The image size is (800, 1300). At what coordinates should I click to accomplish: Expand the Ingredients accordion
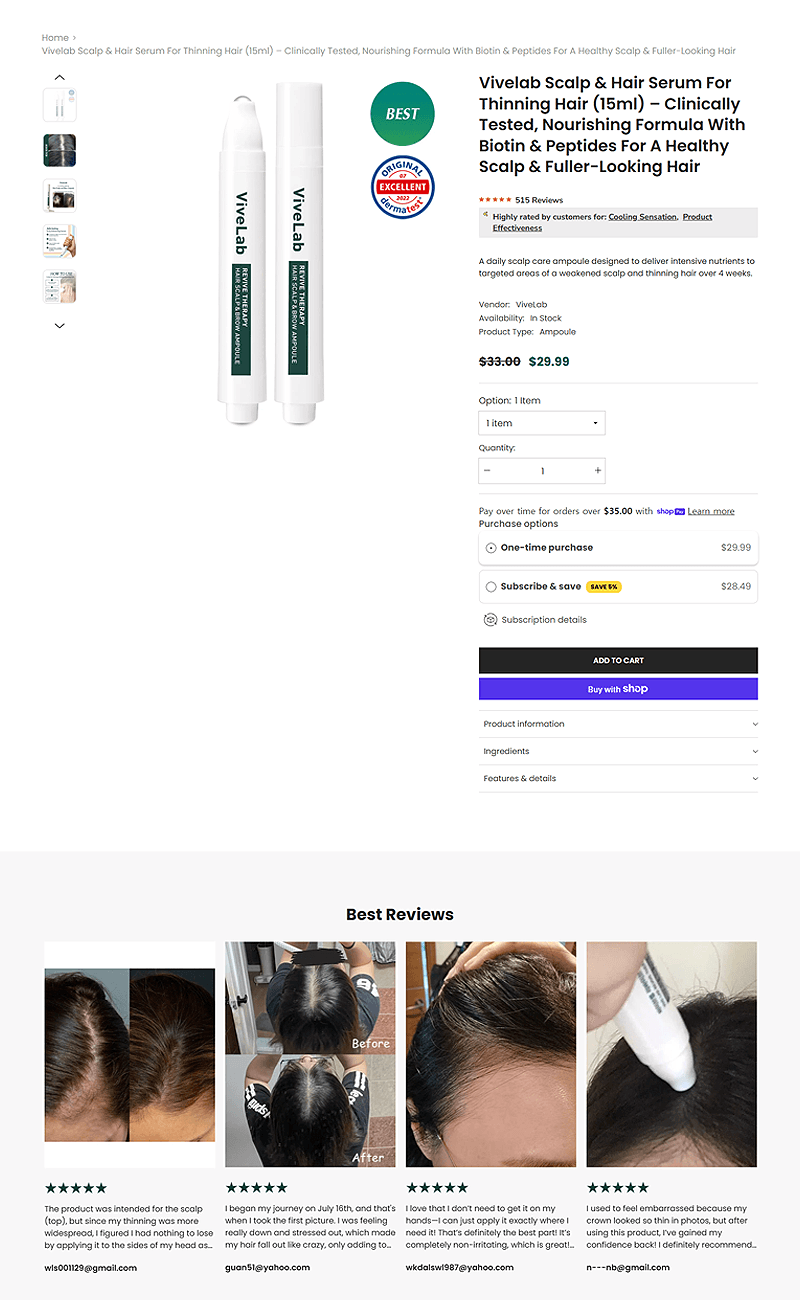(x=618, y=751)
